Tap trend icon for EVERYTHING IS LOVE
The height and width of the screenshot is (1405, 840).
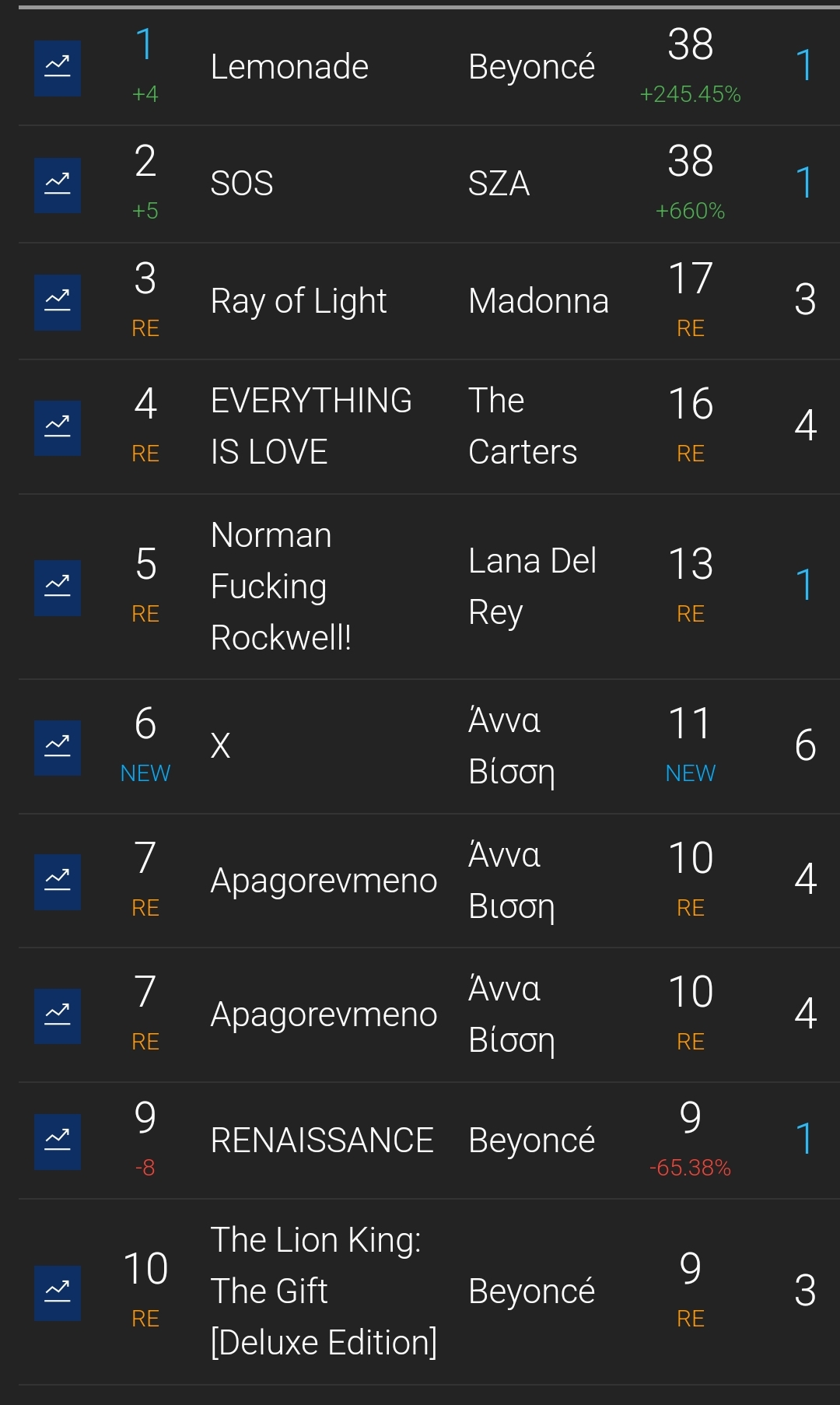point(58,428)
